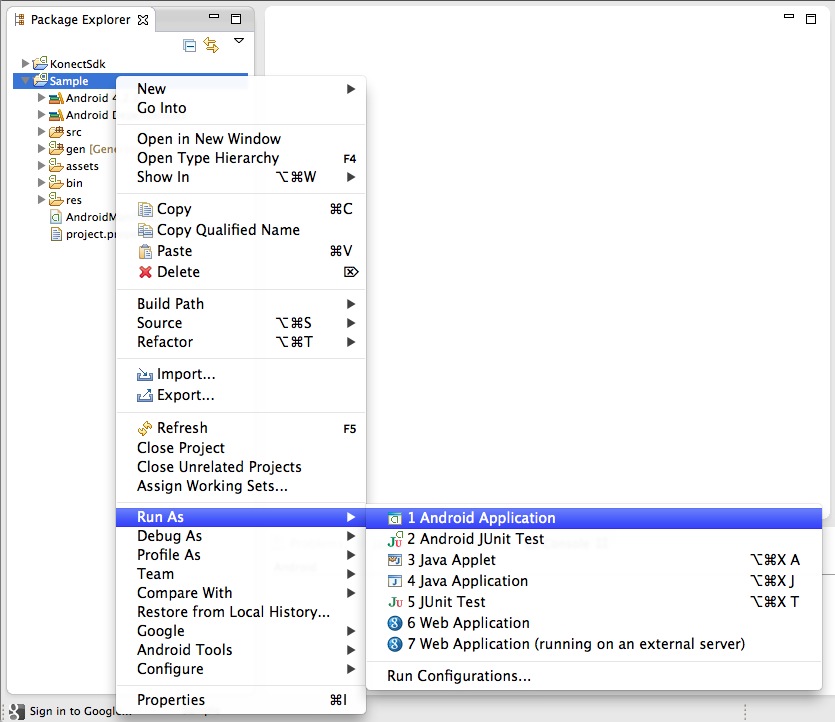Run as 4 Java Application
835x722 pixels.
click(x=594, y=581)
